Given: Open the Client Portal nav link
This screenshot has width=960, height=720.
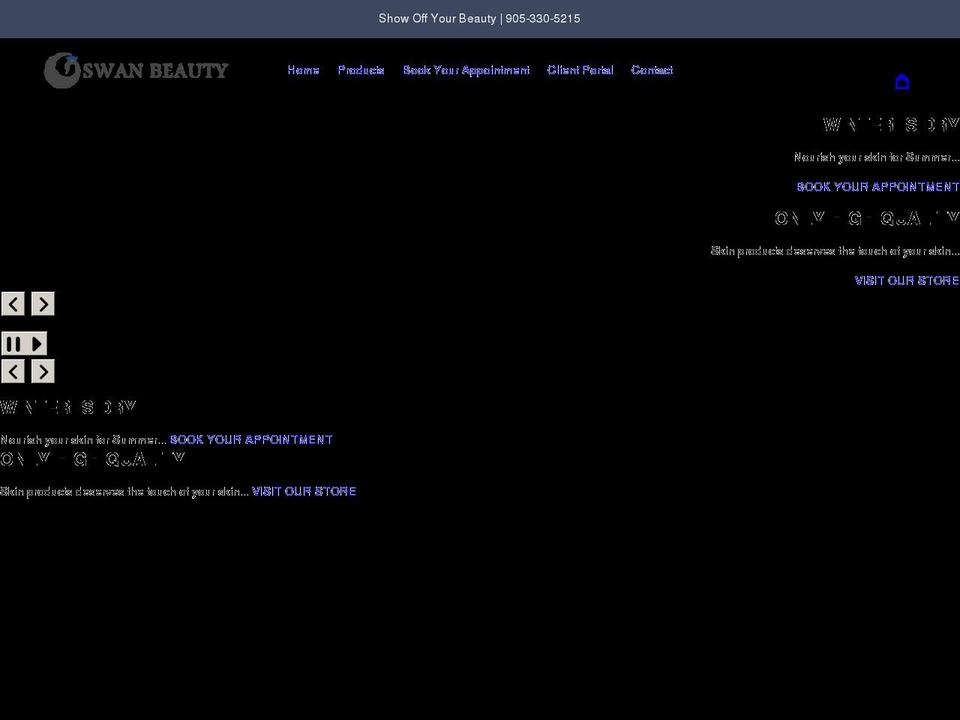Looking at the screenshot, I should click(580, 70).
